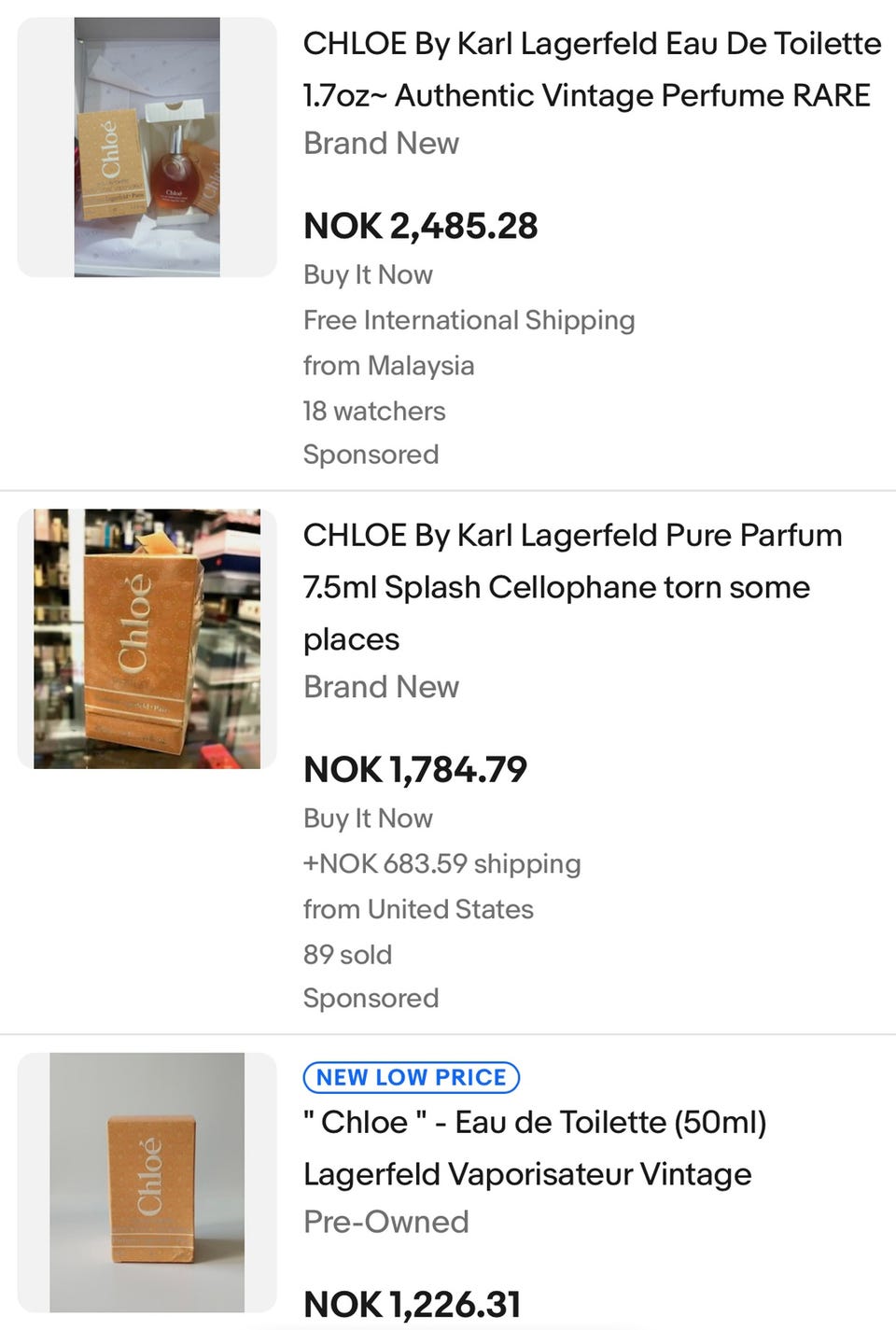This screenshot has height=1330, width=896.
Task: Click the "from Malaysia" location text
Action: 388,365
